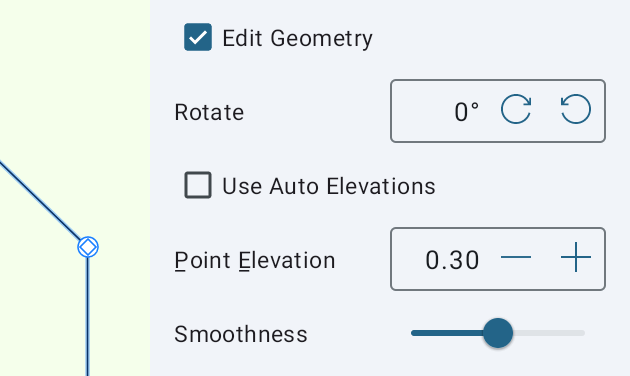Click the rotate clockwise icon

(516, 109)
